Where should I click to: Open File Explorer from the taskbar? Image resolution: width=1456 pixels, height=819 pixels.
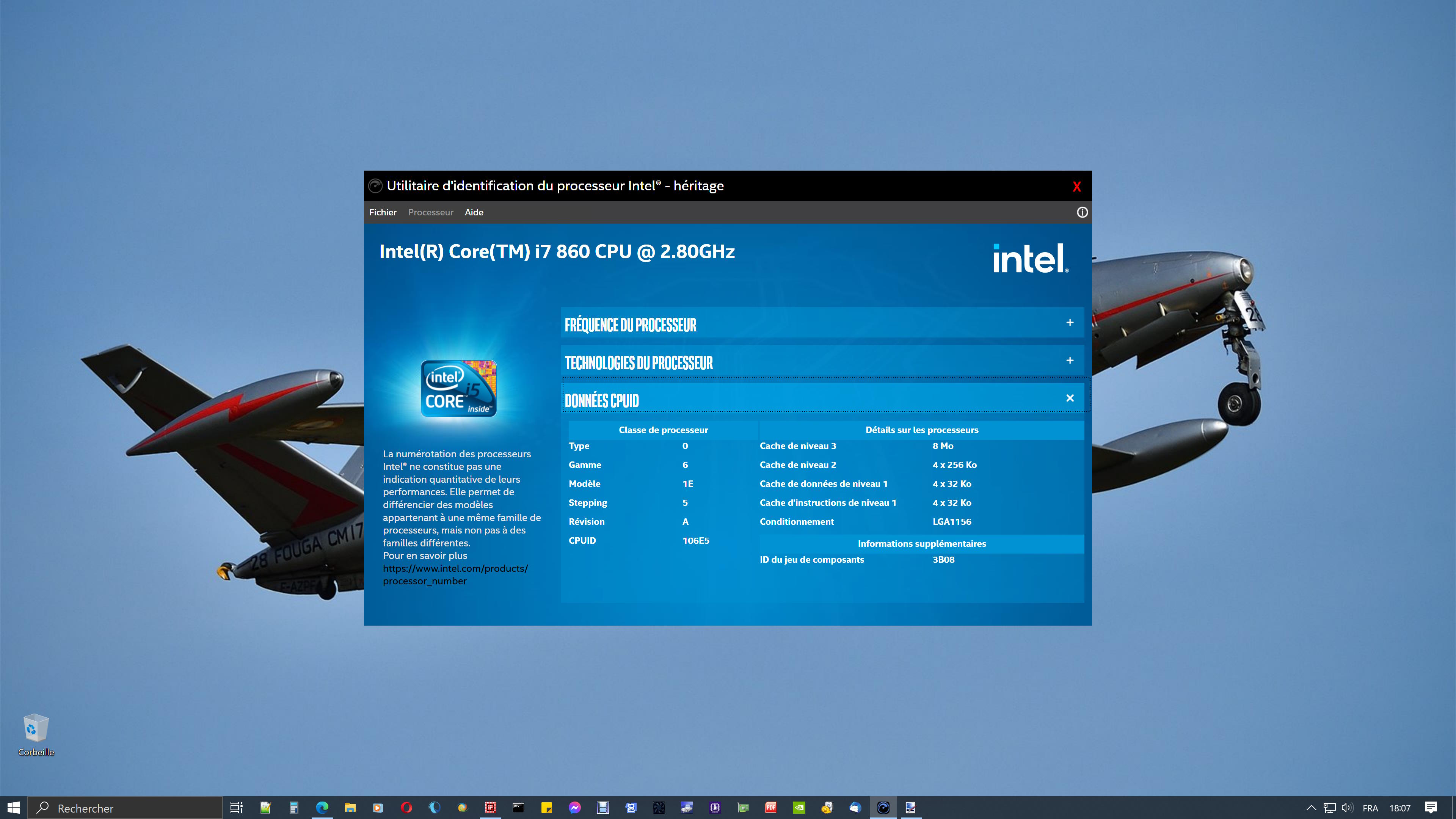(350, 808)
